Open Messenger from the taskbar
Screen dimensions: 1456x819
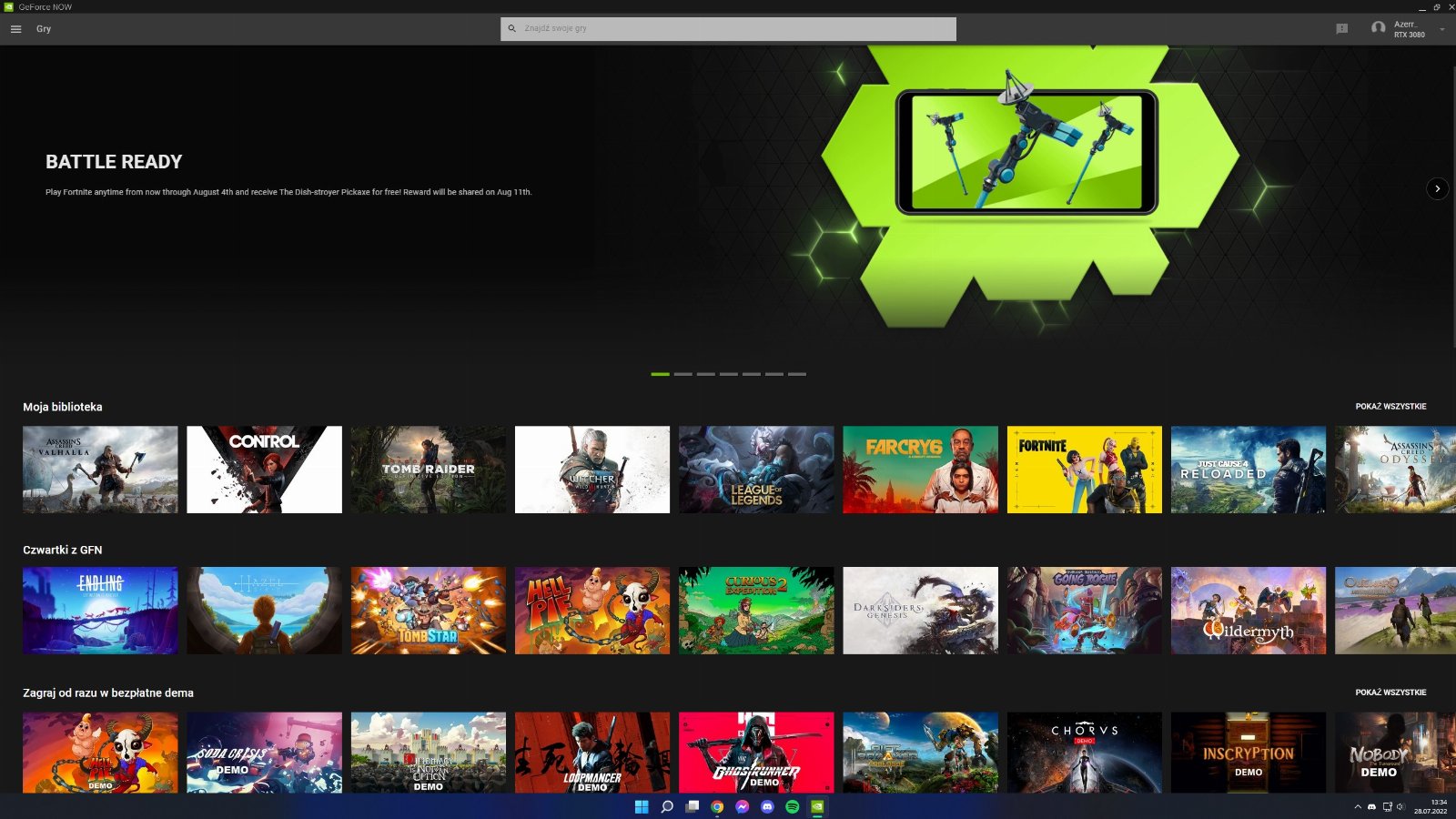(x=743, y=806)
